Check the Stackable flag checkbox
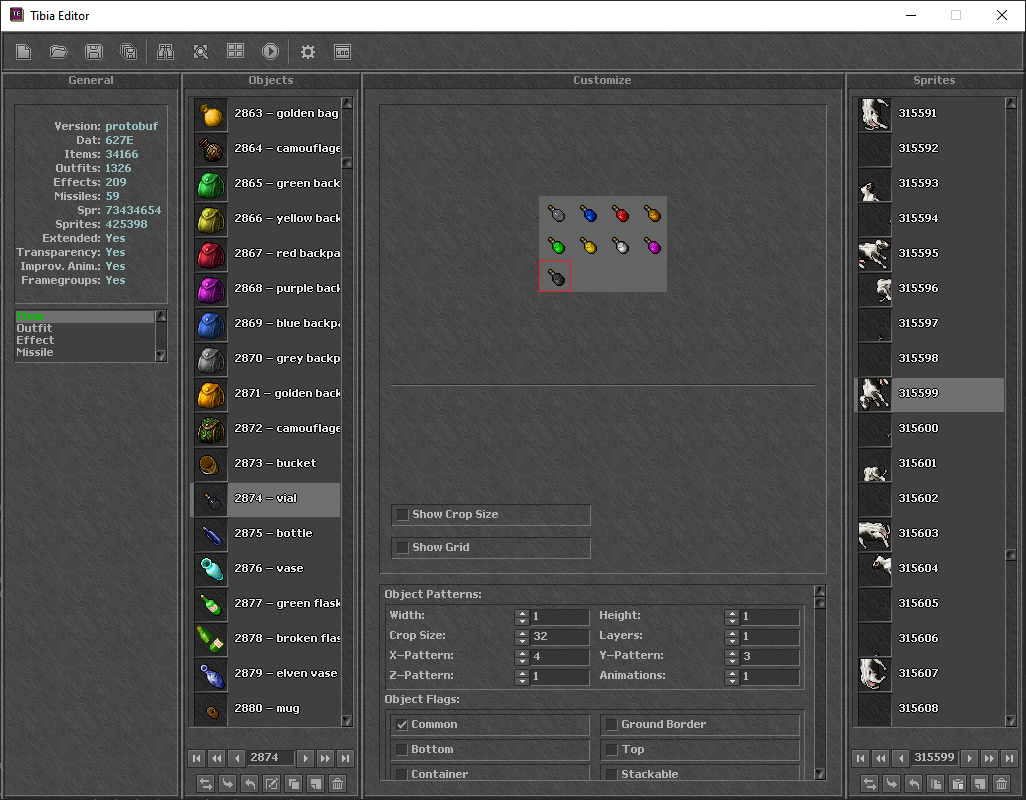This screenshot has width=1026, height=800. coord(611,774)
